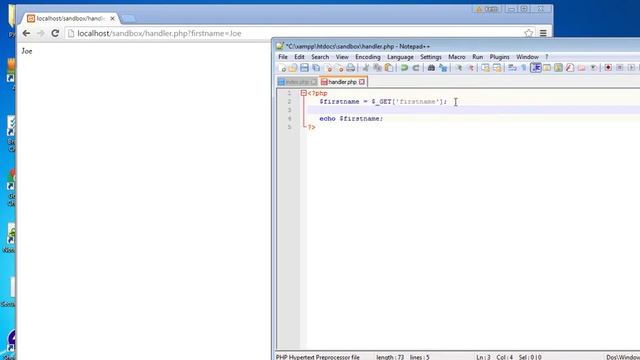Click the Paste clipboard icon
The image size is (640, 360).
389,68
